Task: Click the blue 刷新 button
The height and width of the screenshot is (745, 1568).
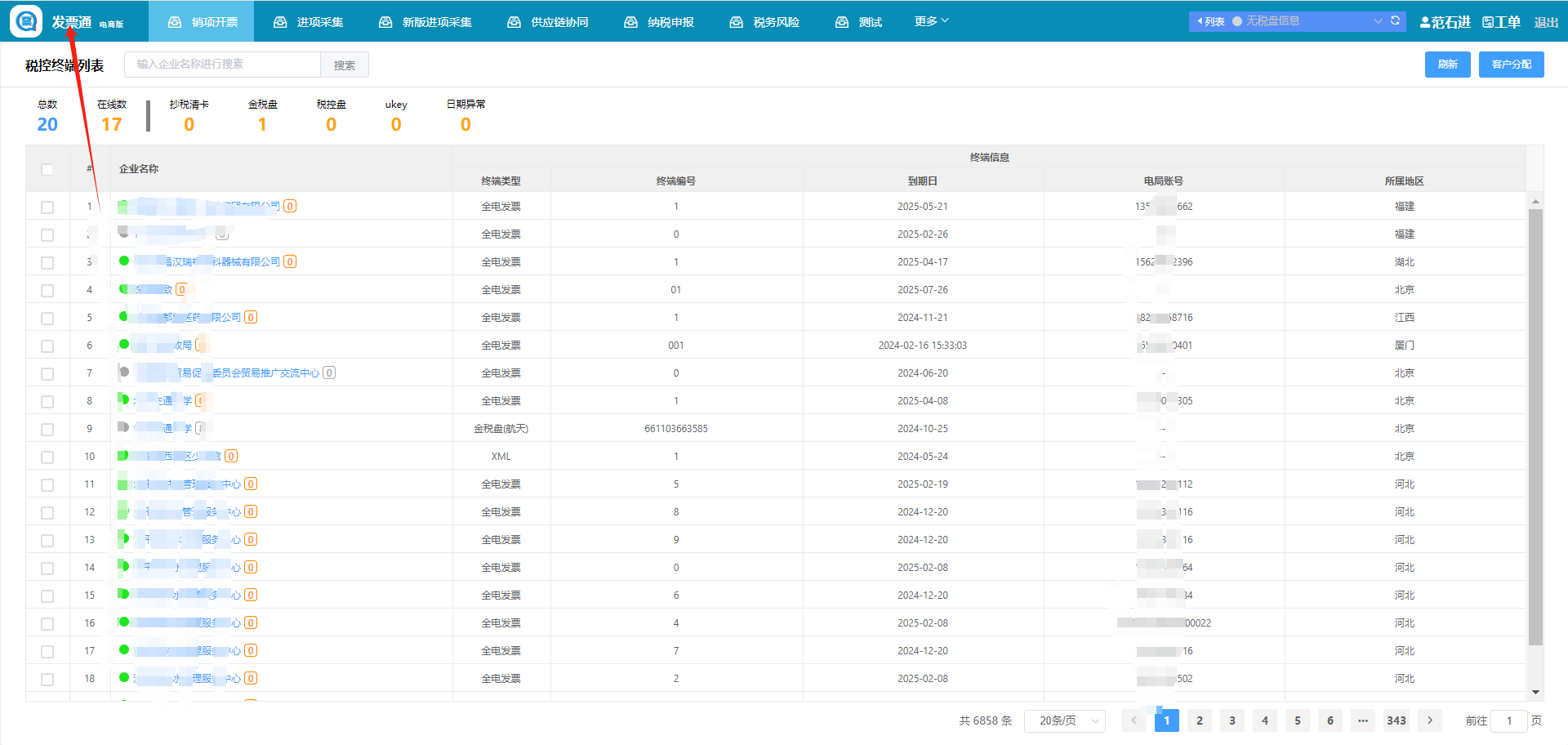Action: pos(1447,65)
